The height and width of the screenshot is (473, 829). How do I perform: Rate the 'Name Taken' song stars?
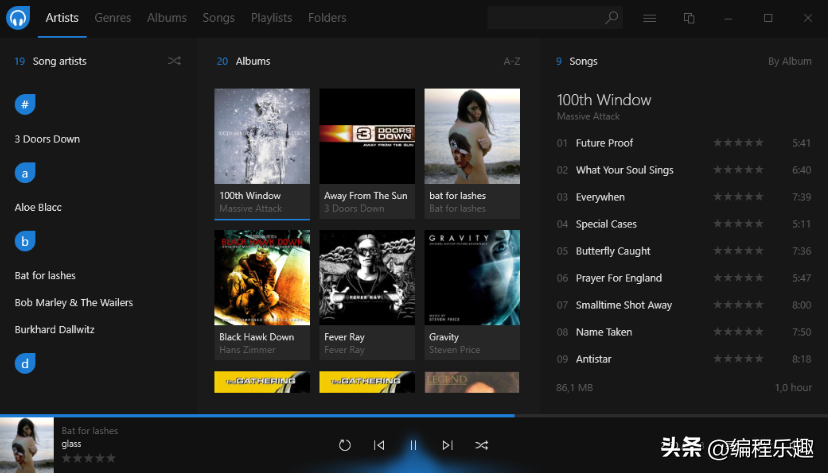[x=739, y=332]
